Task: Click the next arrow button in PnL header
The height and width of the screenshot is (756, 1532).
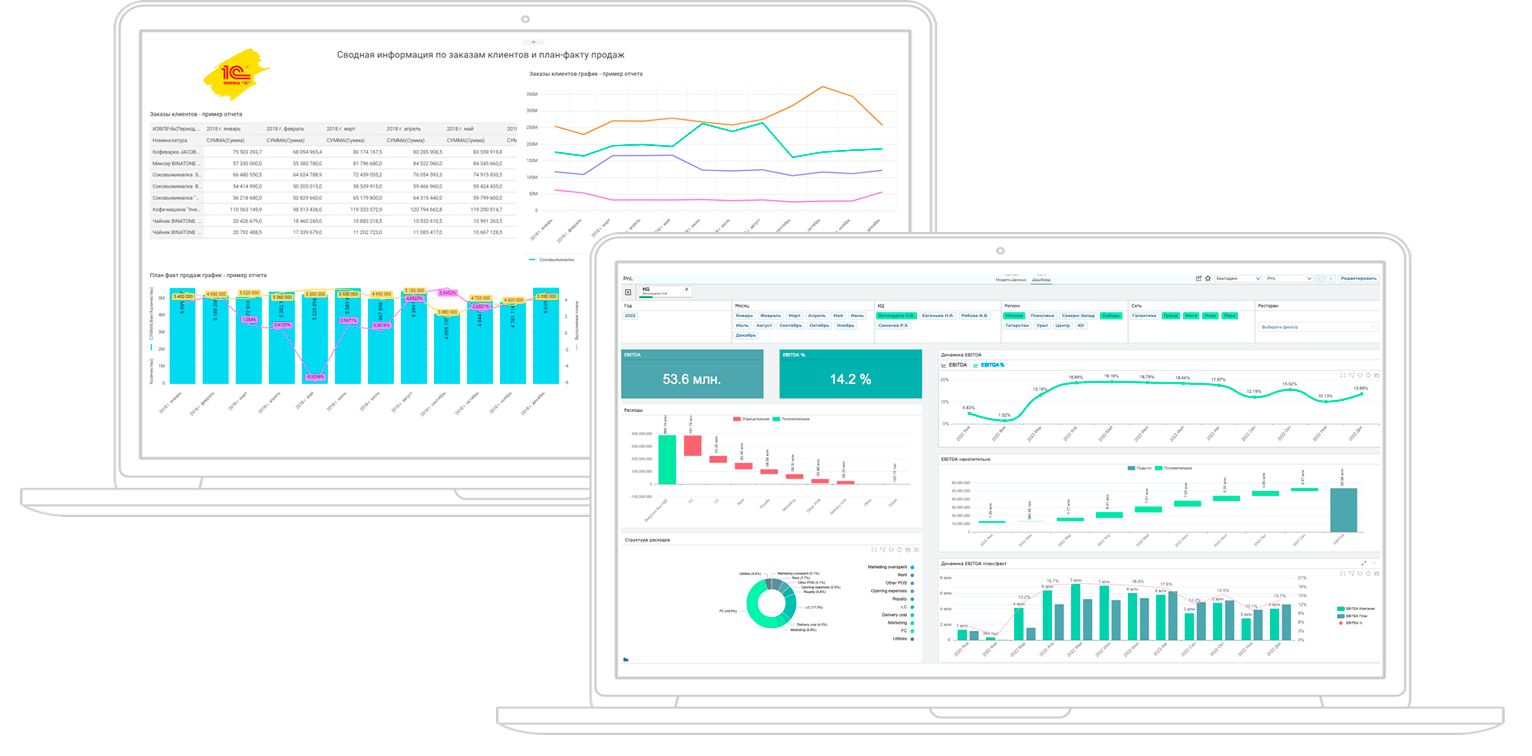Action: [x=1331, y=278]
